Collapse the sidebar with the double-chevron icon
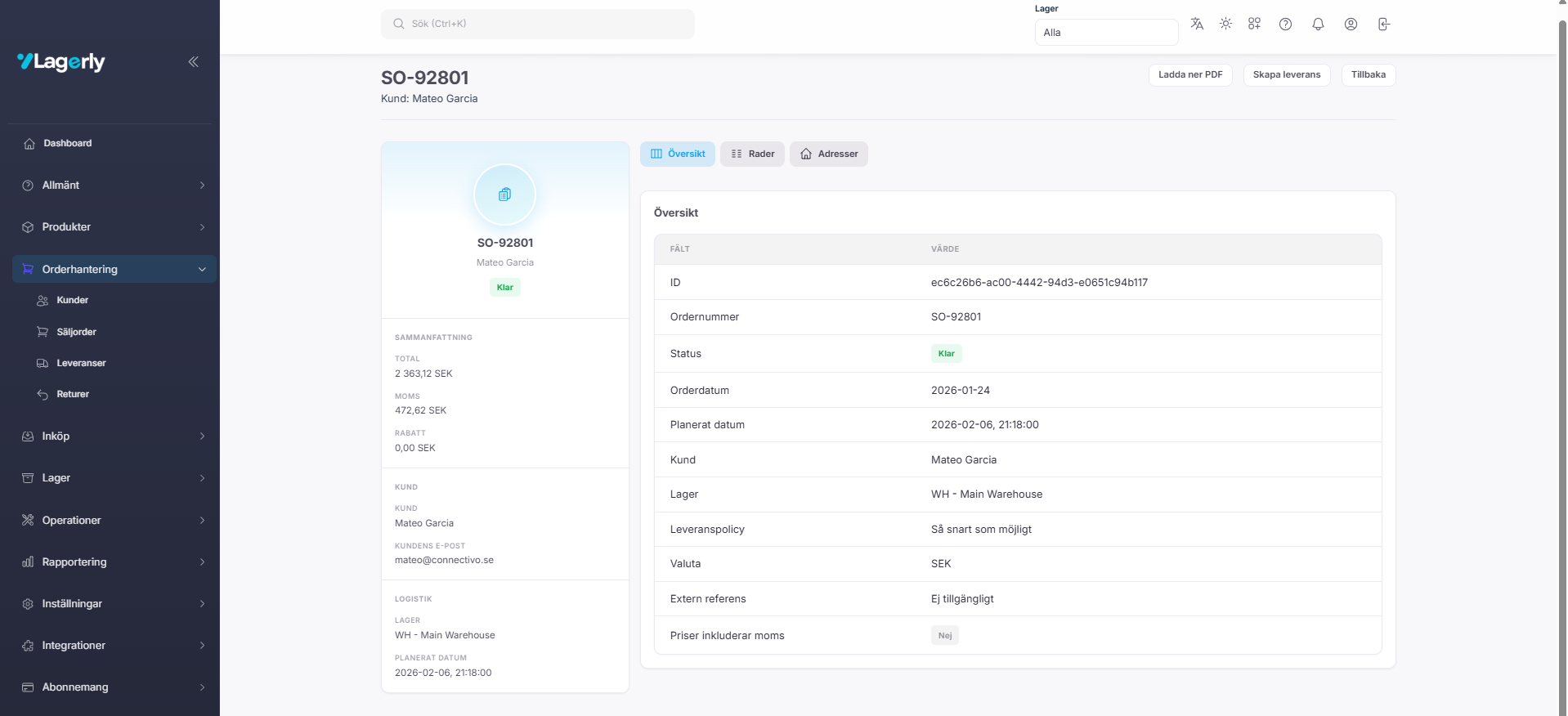 (193, 61)
